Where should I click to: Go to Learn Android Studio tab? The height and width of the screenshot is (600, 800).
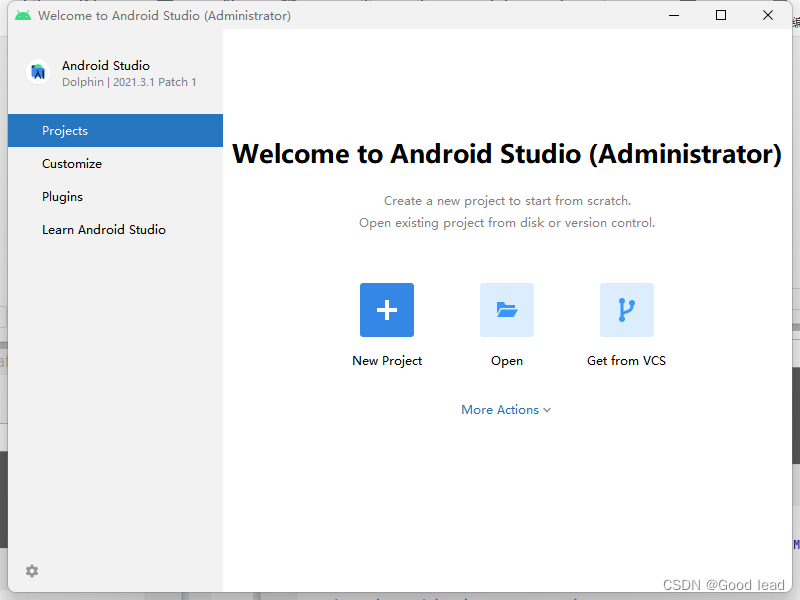115,230
